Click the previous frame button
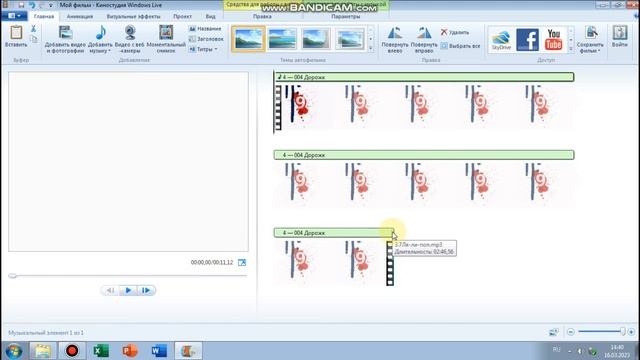Image resolution: width=640 pixels, height=360 pixels. 110,290
